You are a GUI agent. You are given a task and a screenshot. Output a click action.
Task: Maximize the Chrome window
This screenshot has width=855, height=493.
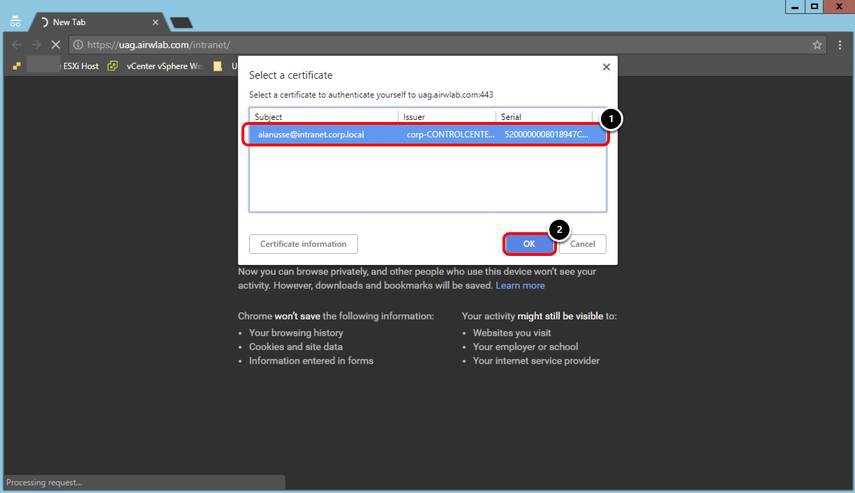(x=814, y=7)
